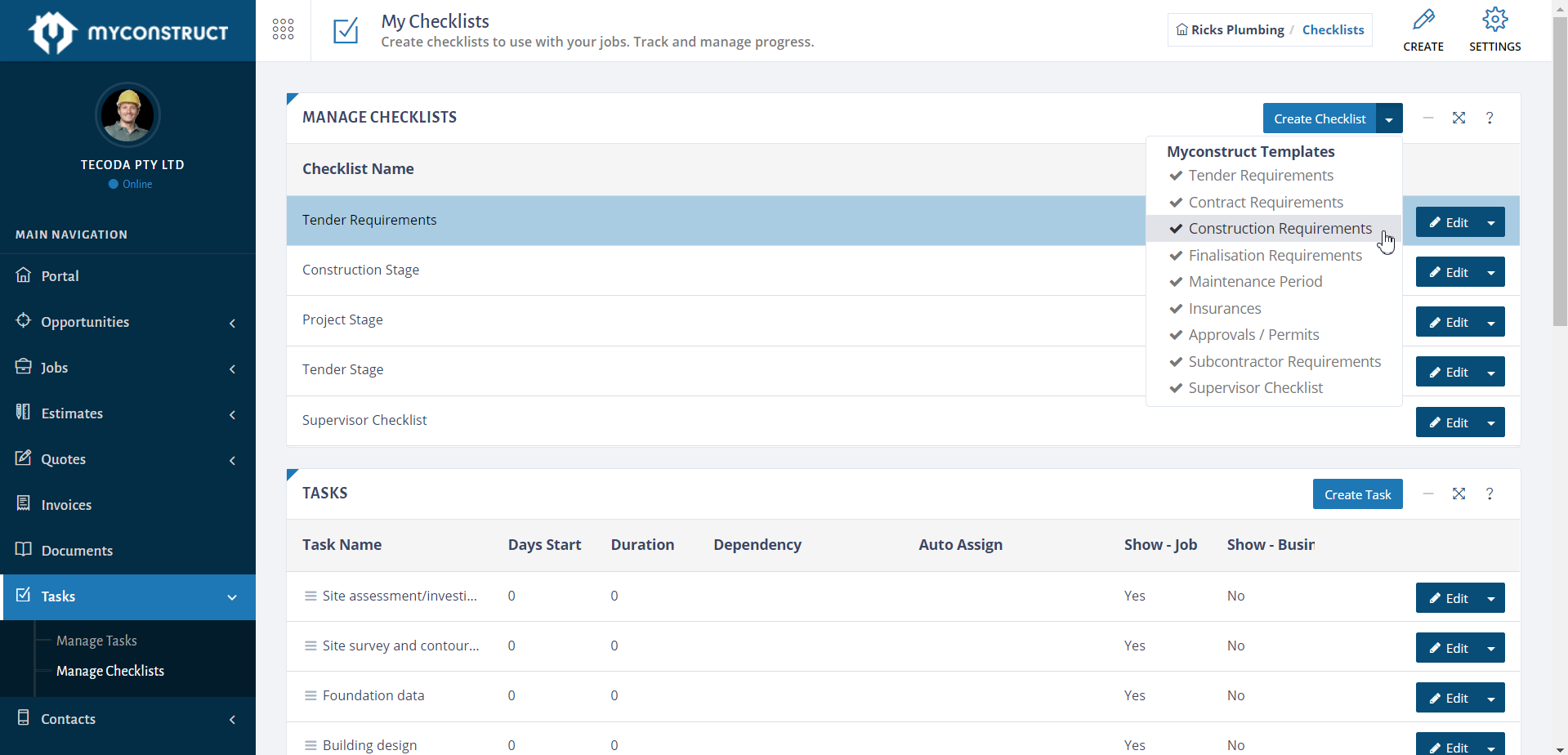Viewport: 1568px width, 755px height.
Task: Select Construction Requirements template
Action: pos(1274,229)
